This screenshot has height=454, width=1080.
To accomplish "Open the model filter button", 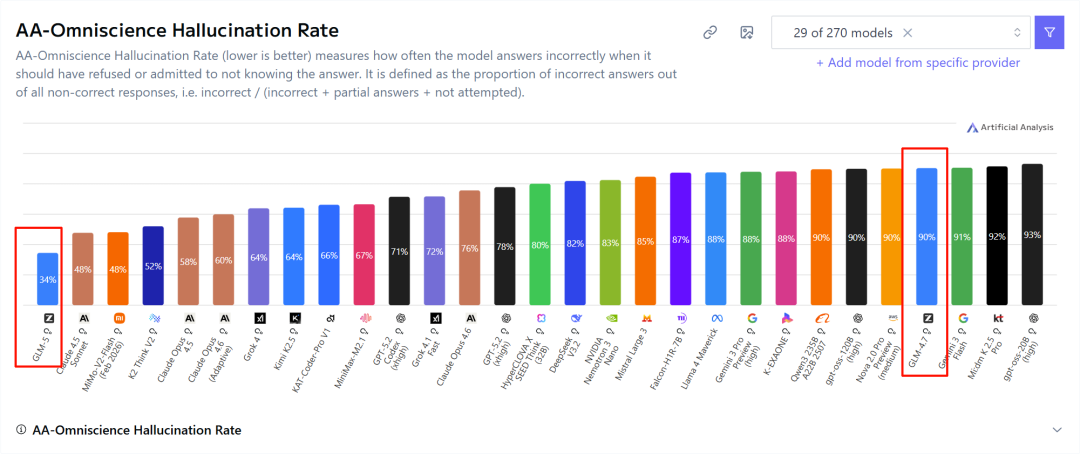I will pyautogui.click(x=1049, y=32).
